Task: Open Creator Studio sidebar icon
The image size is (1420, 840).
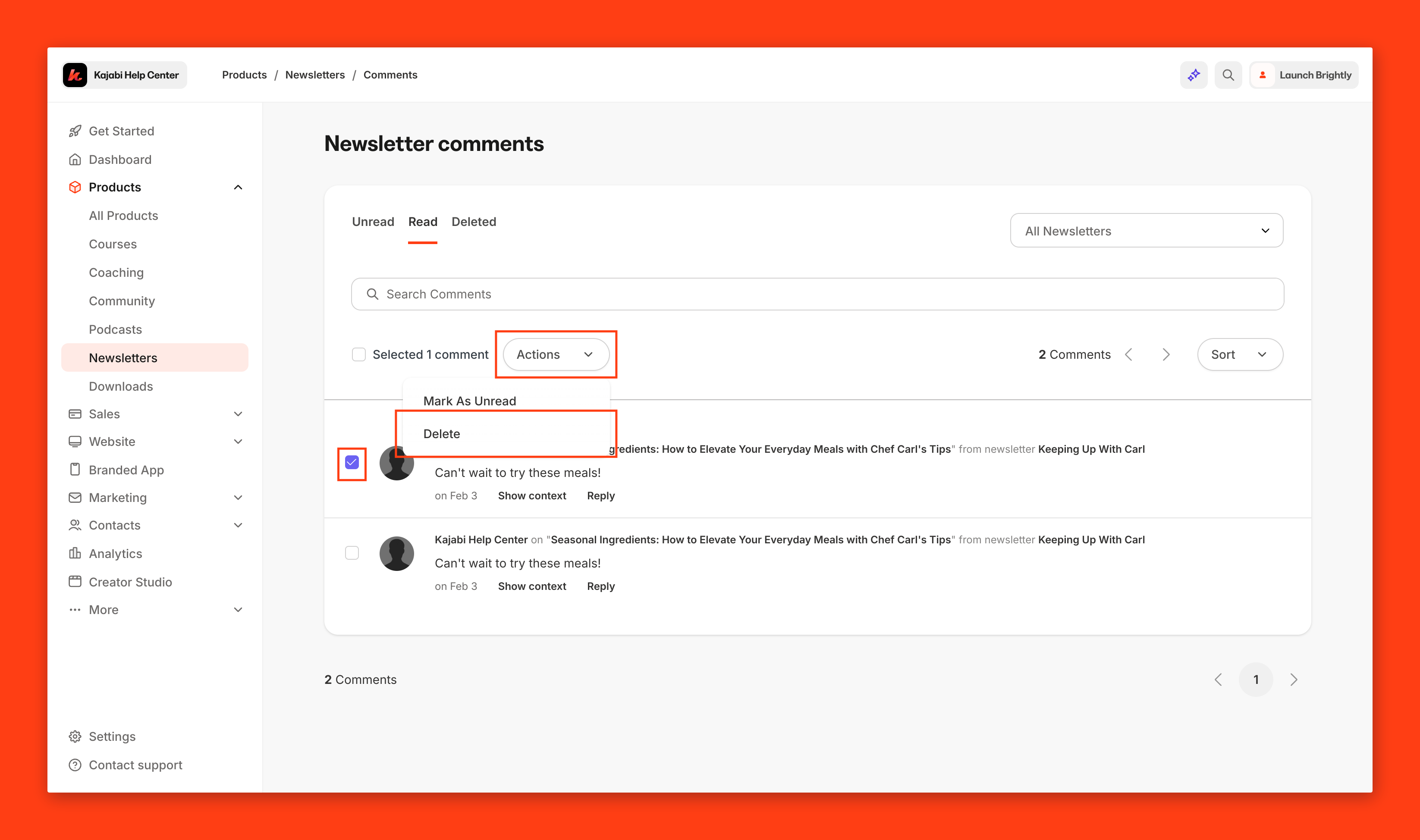Action: (75, 581)
